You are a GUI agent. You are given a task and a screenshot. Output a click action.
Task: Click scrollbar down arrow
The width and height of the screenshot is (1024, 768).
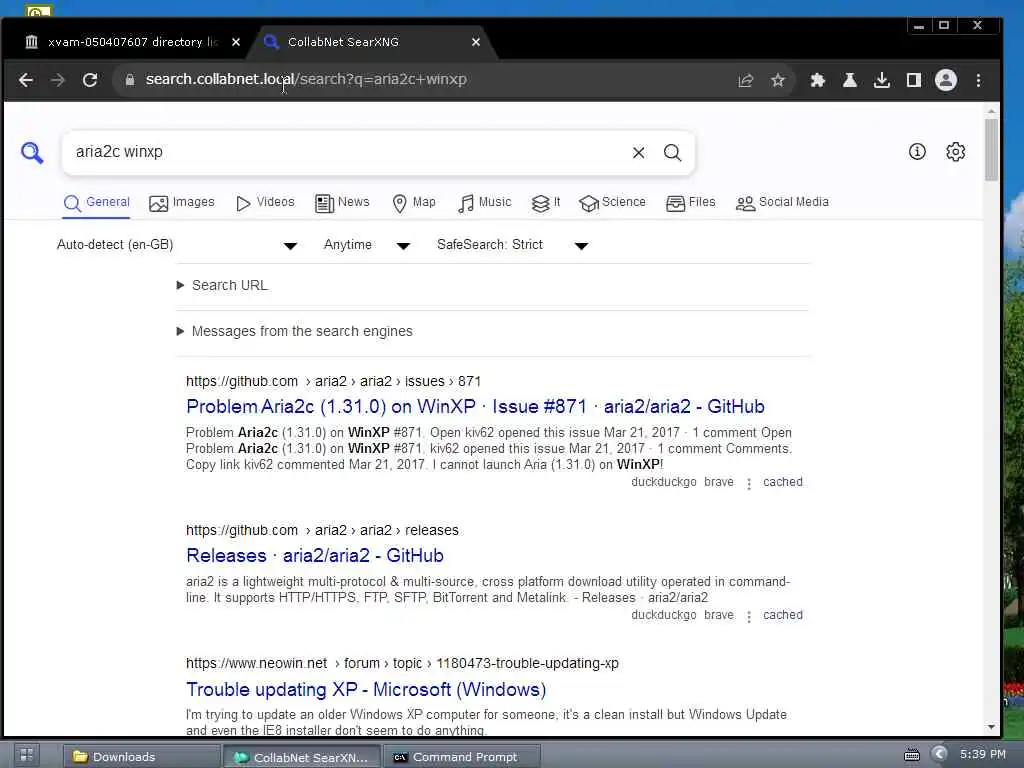click(x=991, y=727)
